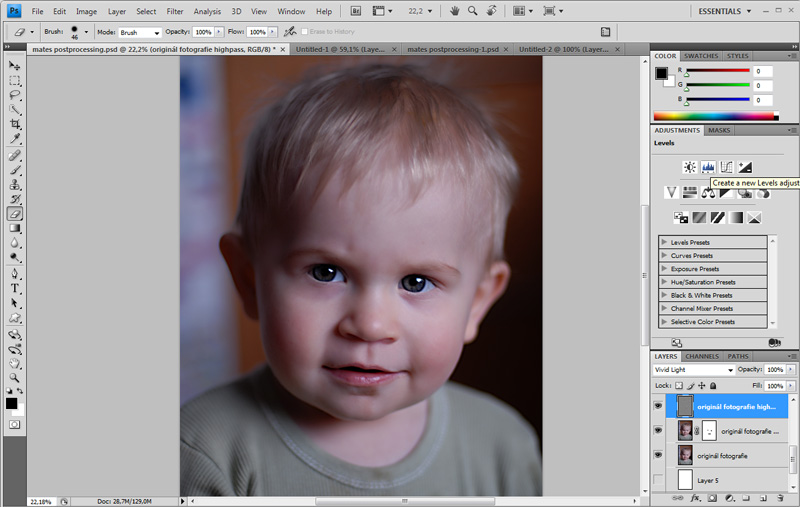Switch to the Channels tab

pos(701,356)
